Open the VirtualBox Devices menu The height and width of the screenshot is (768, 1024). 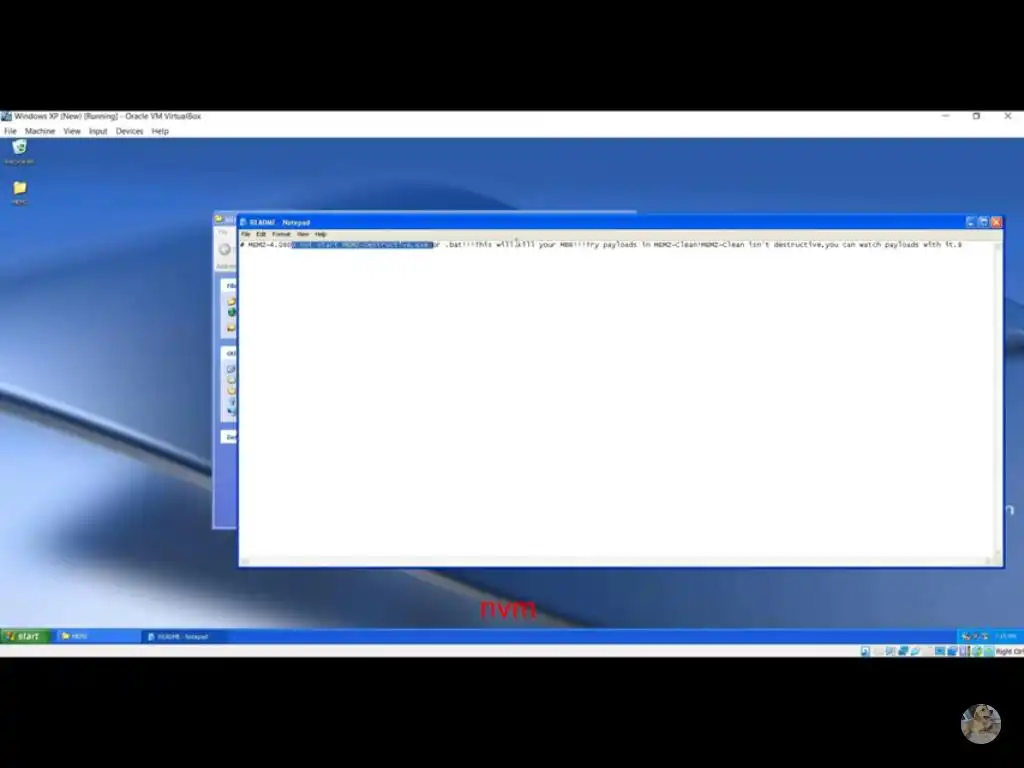129,131
